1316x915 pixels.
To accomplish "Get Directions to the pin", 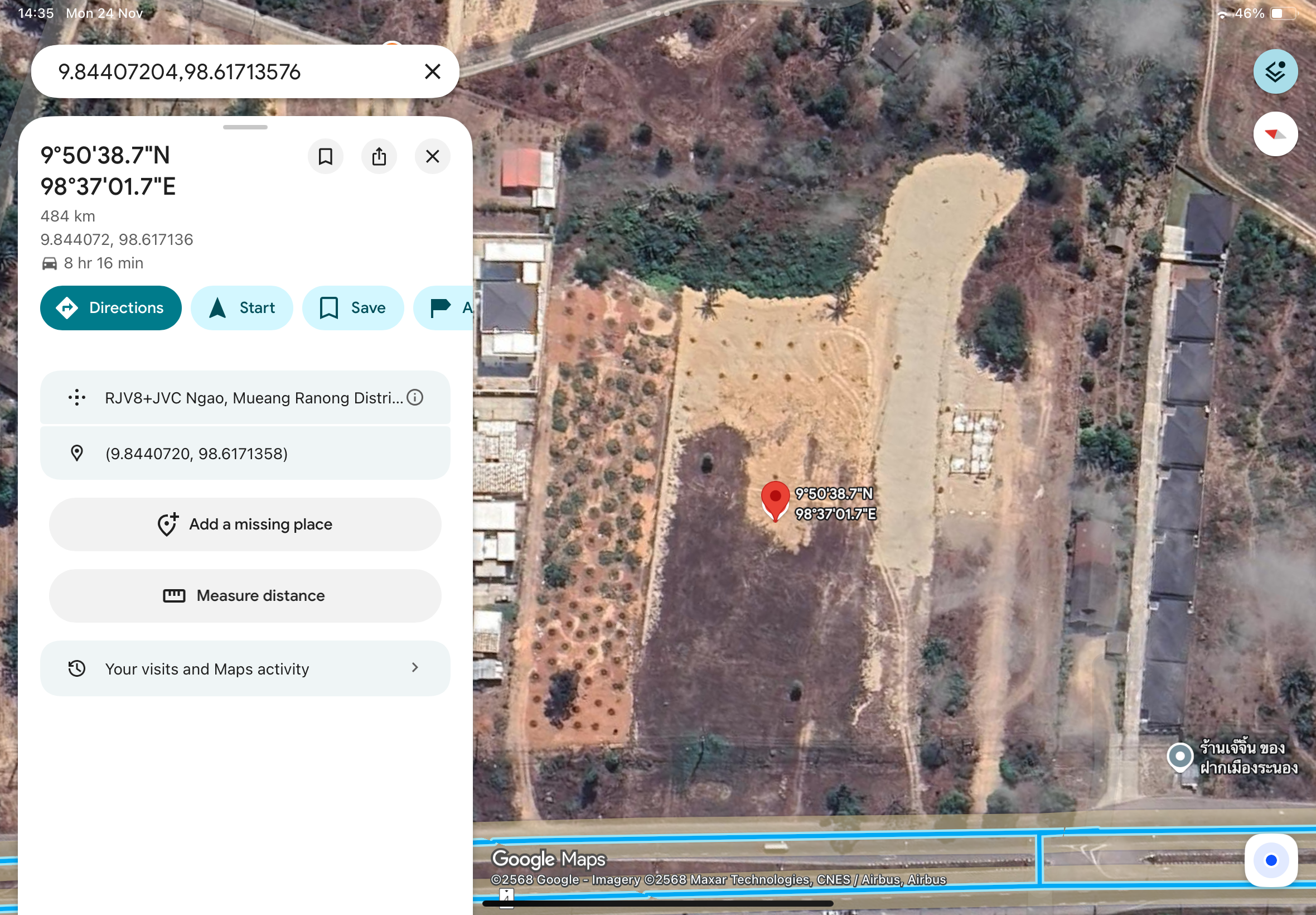I will coord(111,308).
